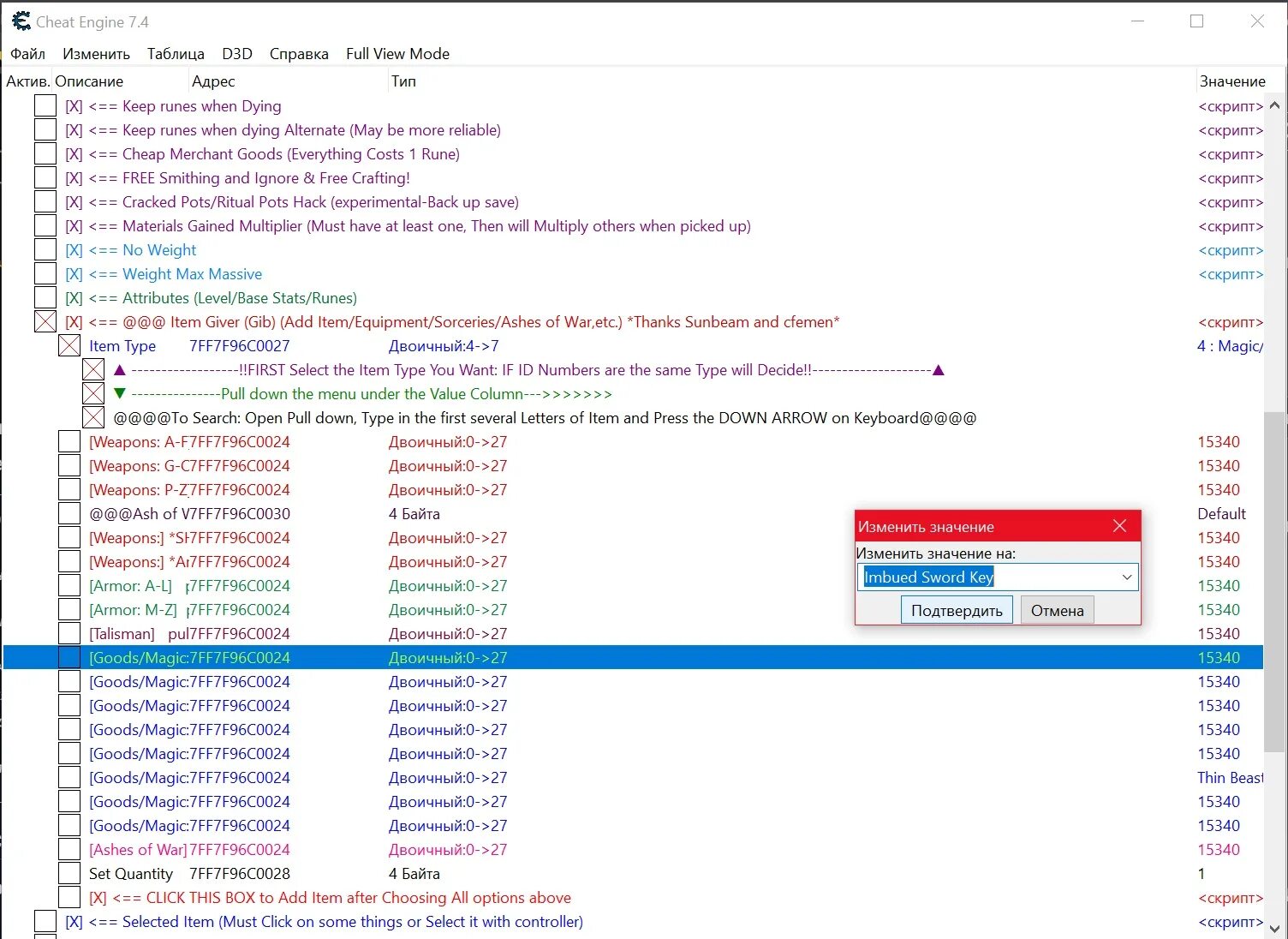Open the Изменить menu
The width and height of the screenshot is (1288, 939).
pyautogui.click(x=96, y=53)
